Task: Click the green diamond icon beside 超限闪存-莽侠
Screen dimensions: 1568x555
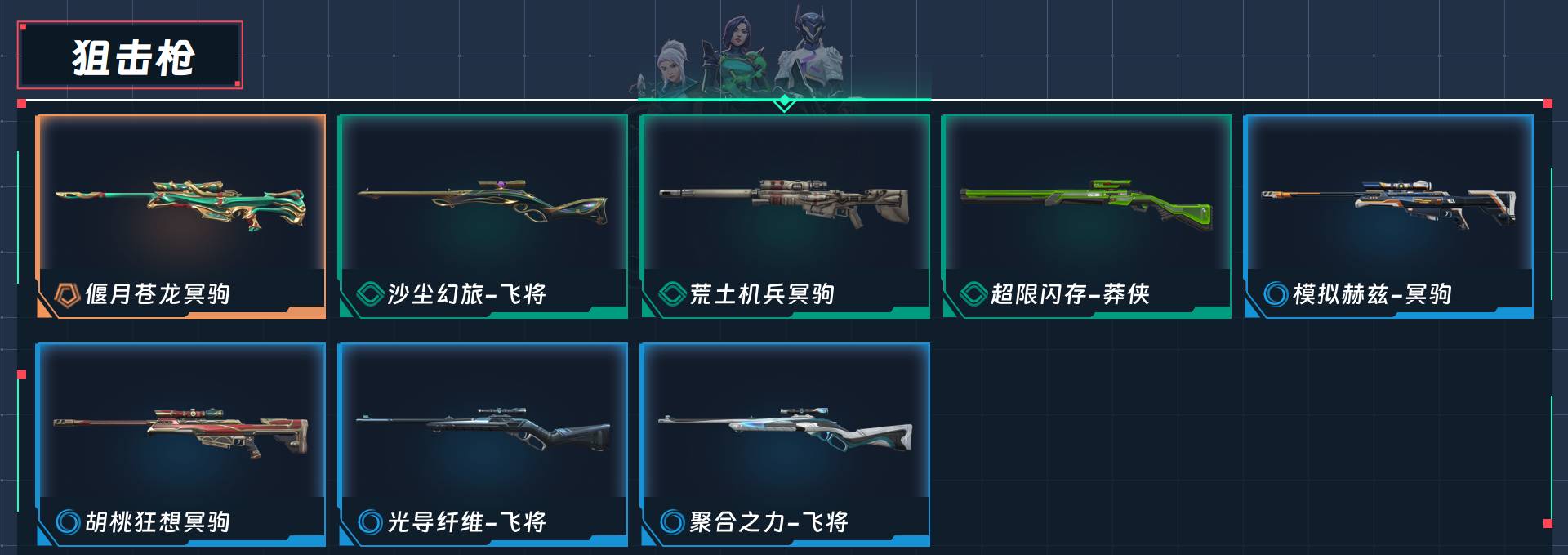Action: click(x=973, y=293)
